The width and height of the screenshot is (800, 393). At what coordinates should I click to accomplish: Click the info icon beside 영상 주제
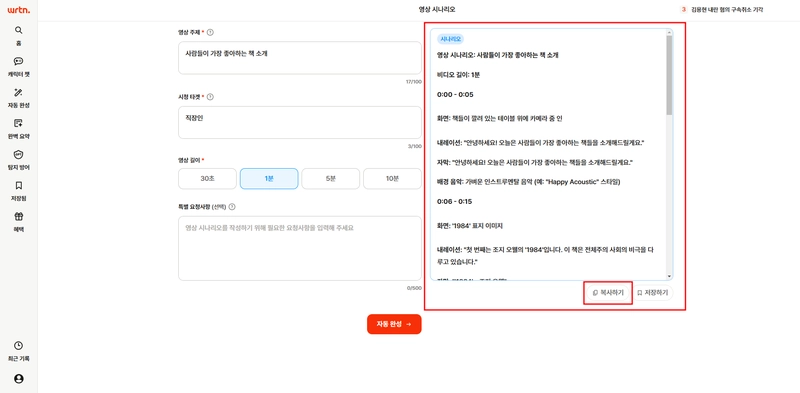pyautogui.click(x=210, y=32)
